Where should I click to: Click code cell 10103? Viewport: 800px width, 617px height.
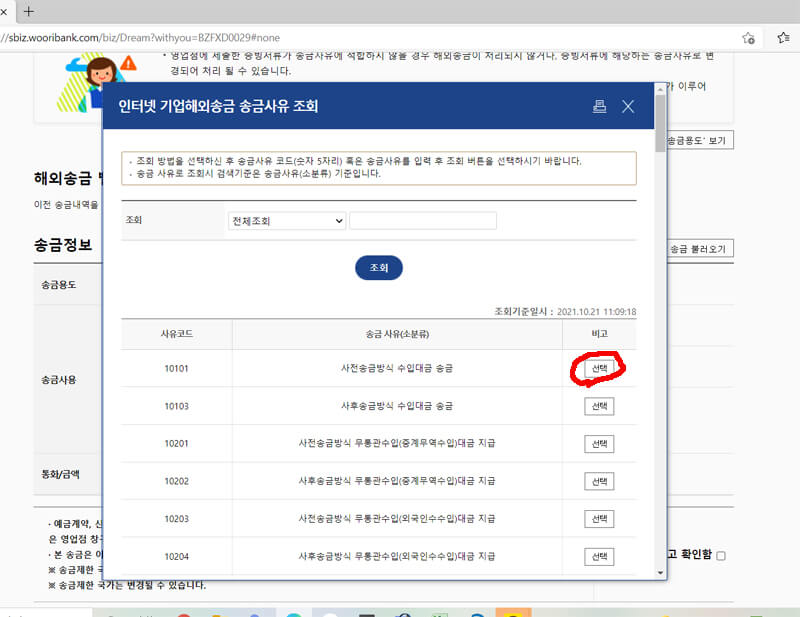pos(177,406)
